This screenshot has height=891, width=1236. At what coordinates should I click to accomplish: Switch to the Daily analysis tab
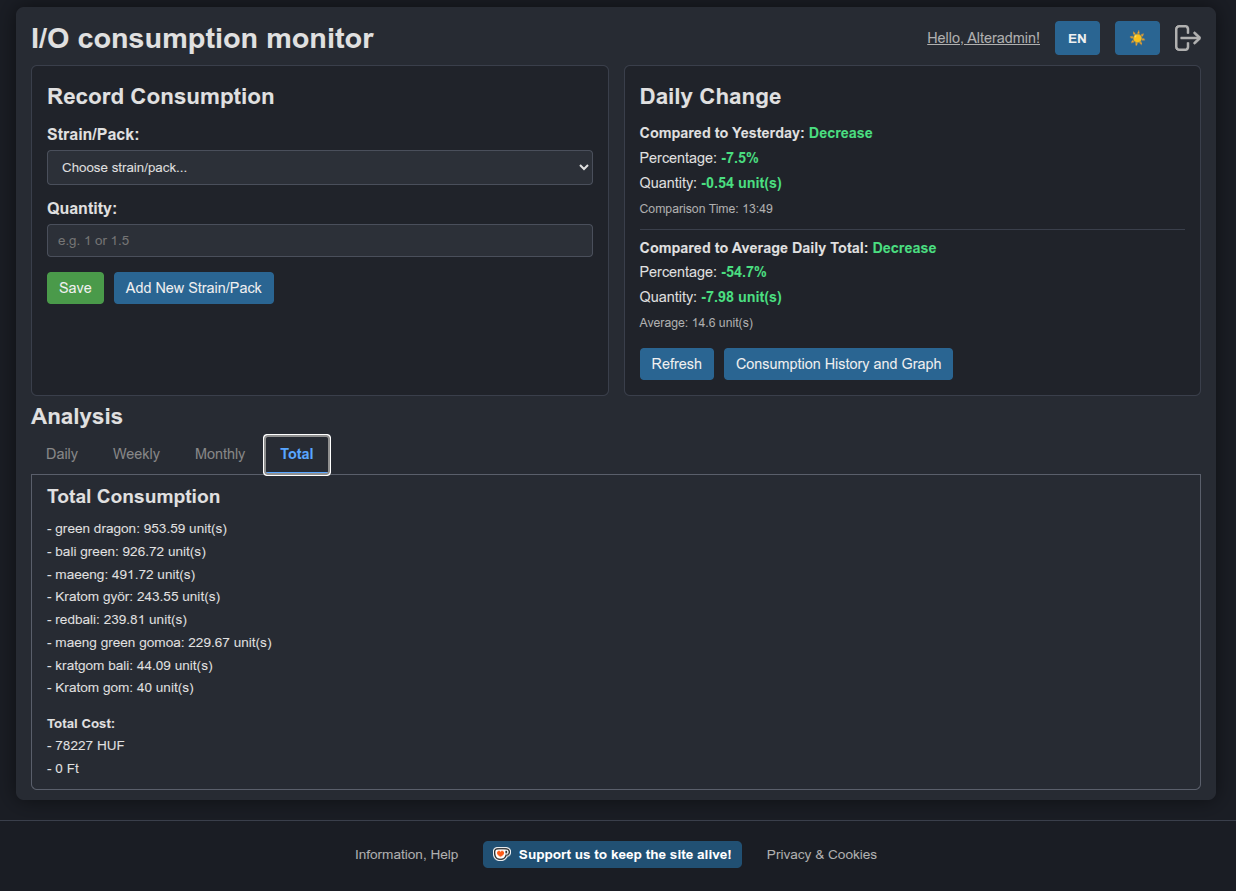[x=62, y=454]
